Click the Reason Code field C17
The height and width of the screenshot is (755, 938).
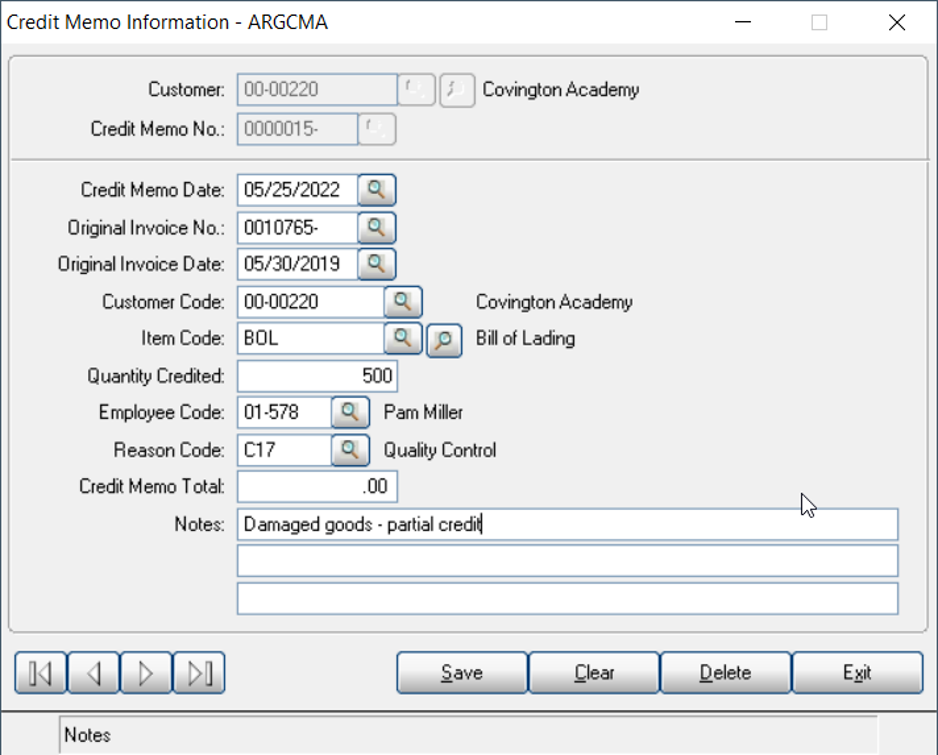pos(284,450)
